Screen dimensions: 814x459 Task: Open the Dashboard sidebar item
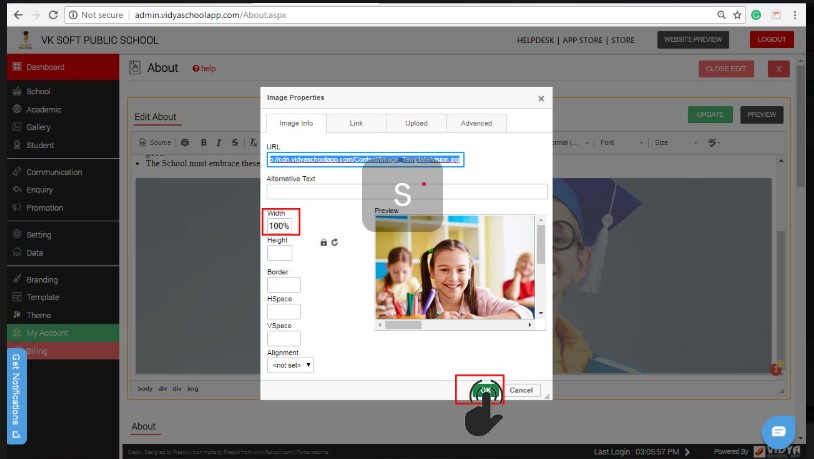63,67
